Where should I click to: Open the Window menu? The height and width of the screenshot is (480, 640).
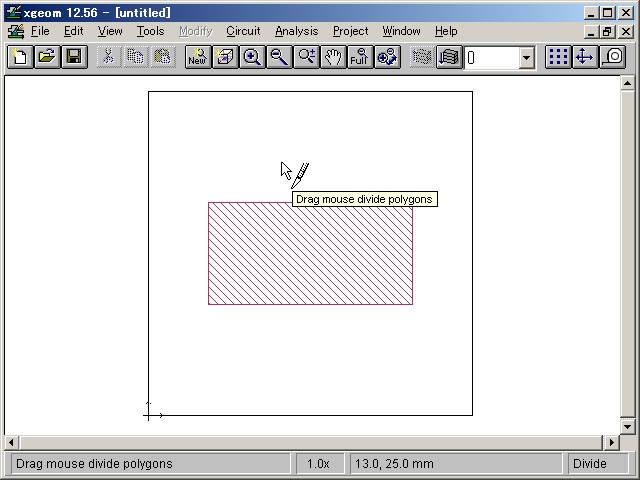[401, 31]
